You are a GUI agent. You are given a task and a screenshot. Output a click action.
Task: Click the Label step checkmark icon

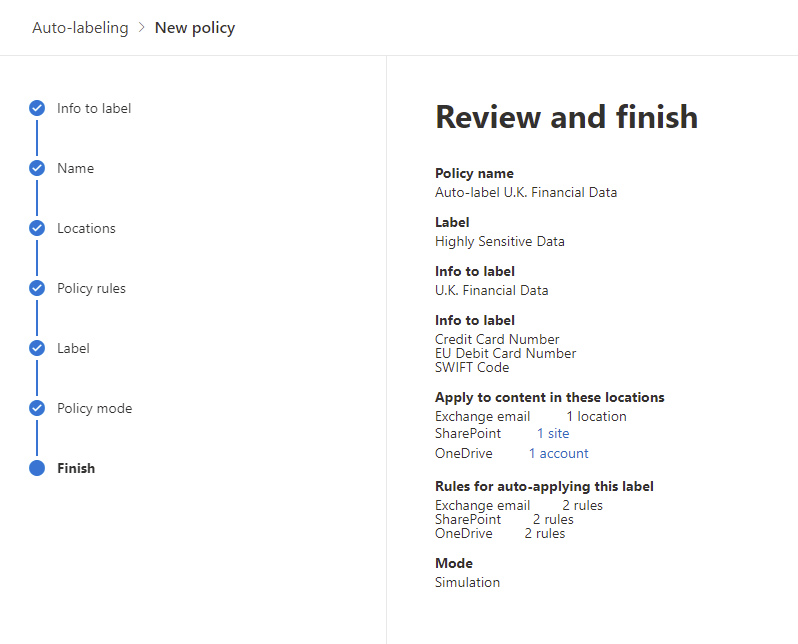click(37, 348)
